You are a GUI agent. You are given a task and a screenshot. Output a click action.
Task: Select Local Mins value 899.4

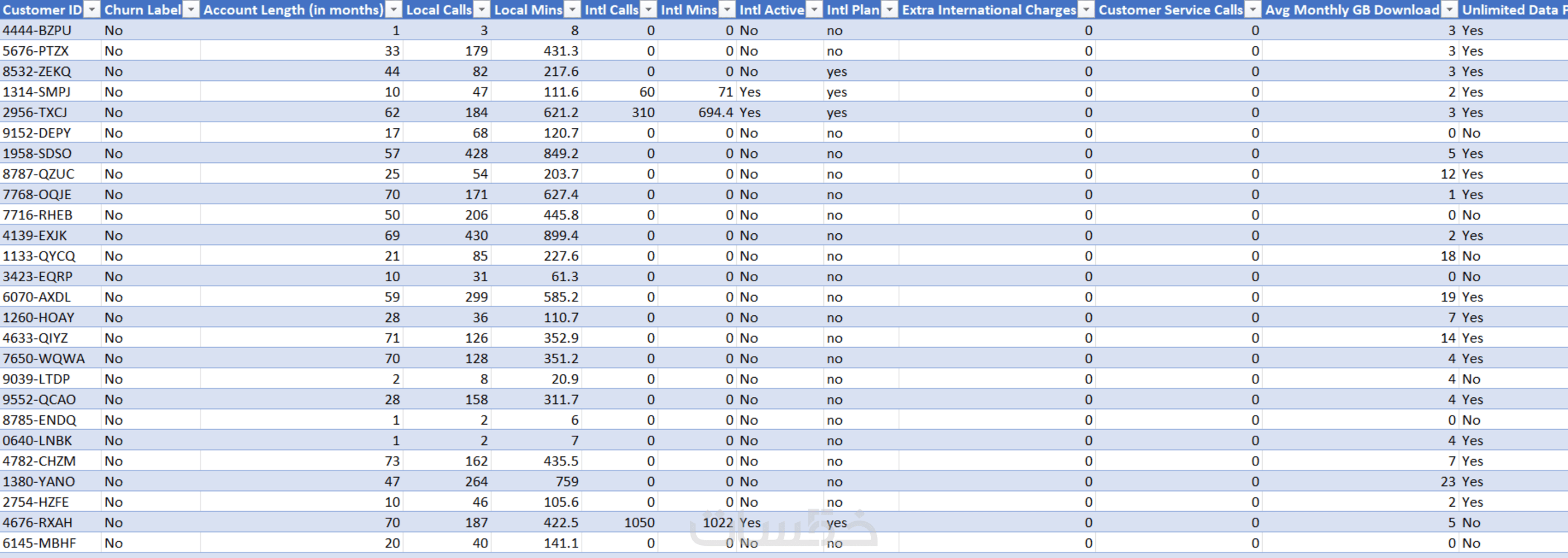(x=536, y=235)
